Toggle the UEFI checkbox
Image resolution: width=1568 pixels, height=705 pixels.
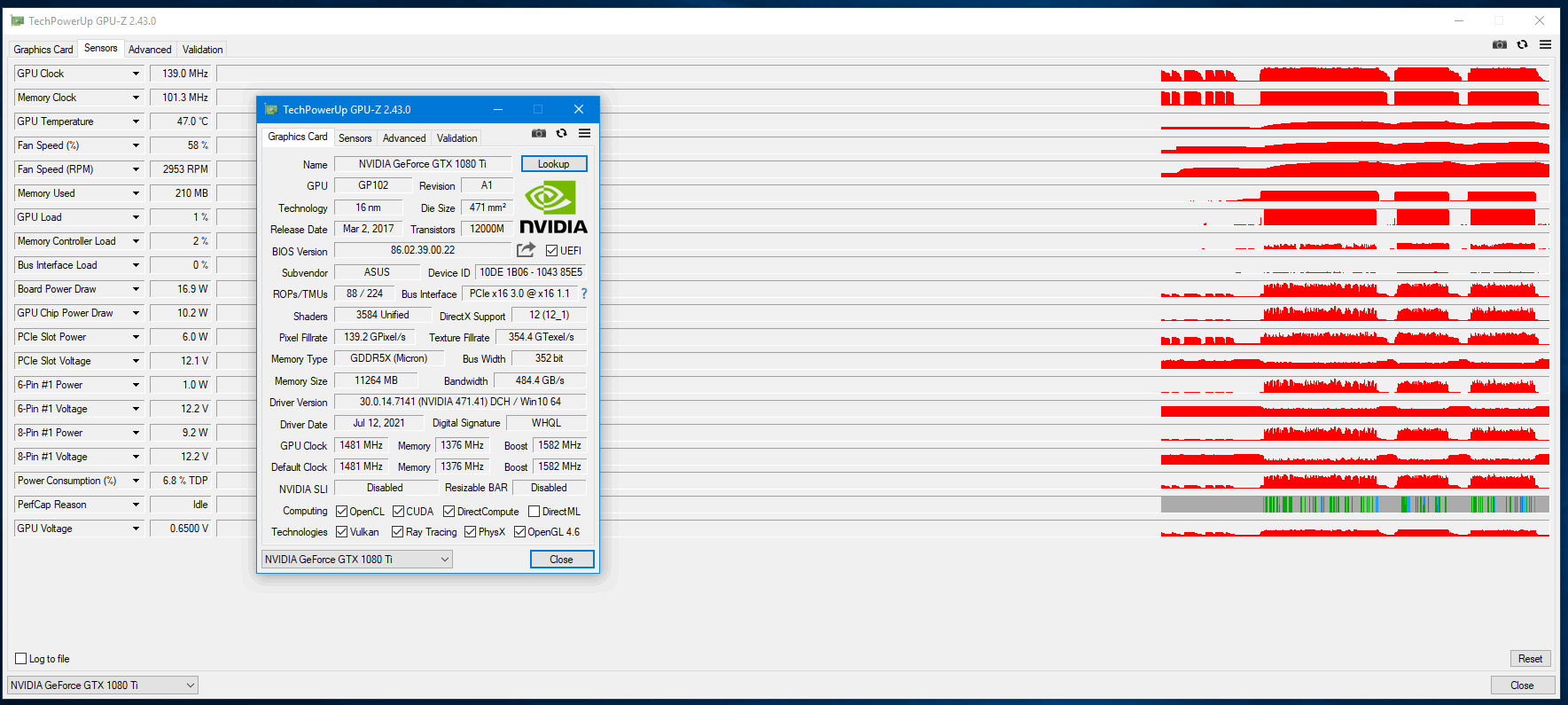(x=552, y=251)
